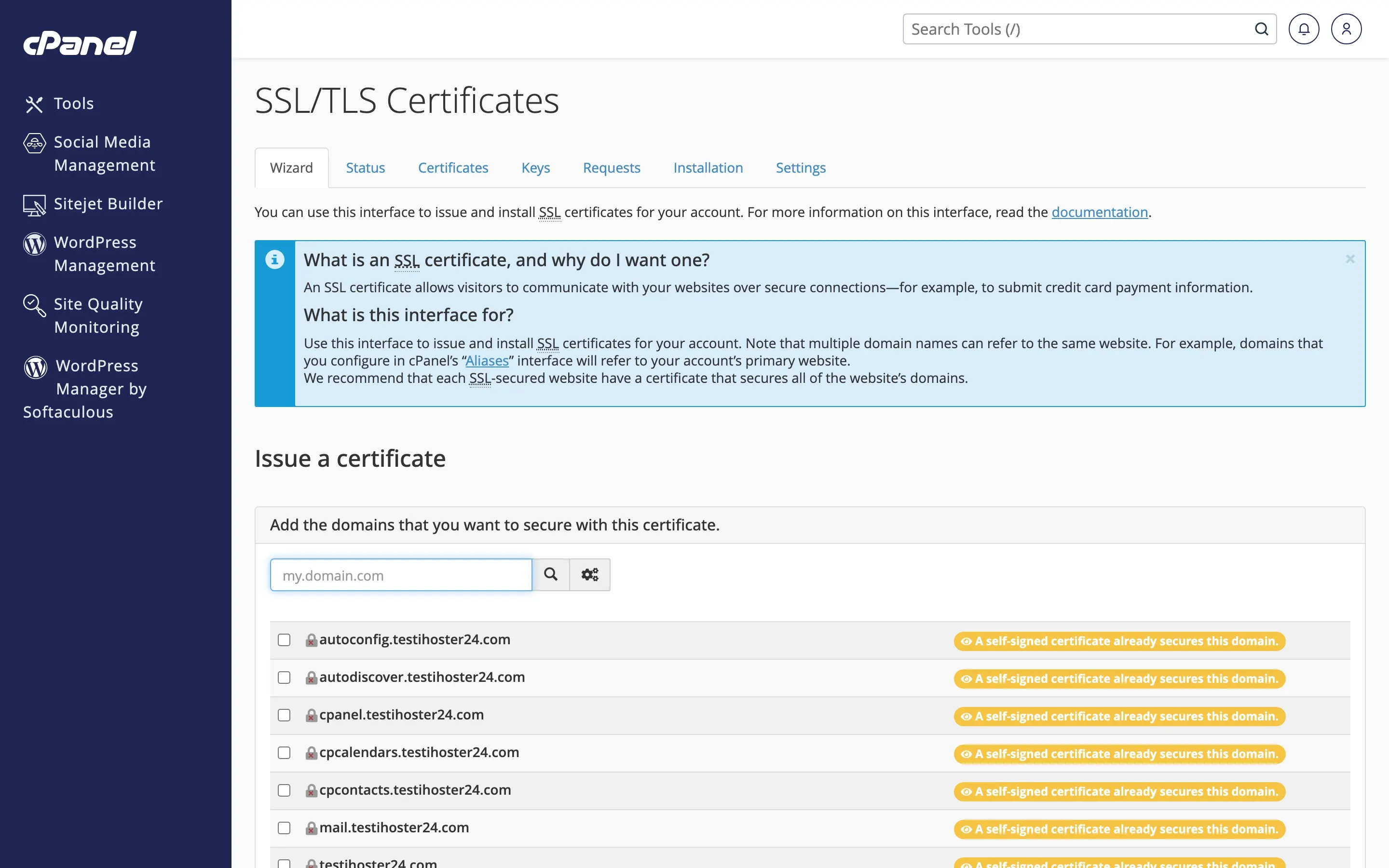Check the cpcontacts.testihoster24.com checkbox
1389x868 pixels.
(x=284, y=790)
